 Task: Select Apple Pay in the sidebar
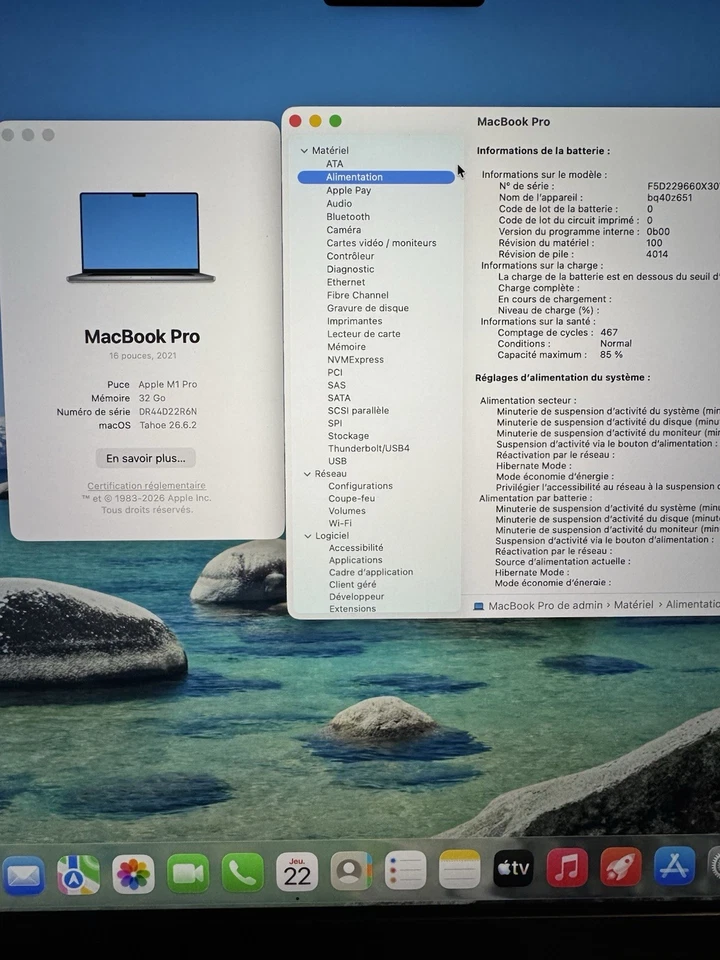(x=349, y=190)
